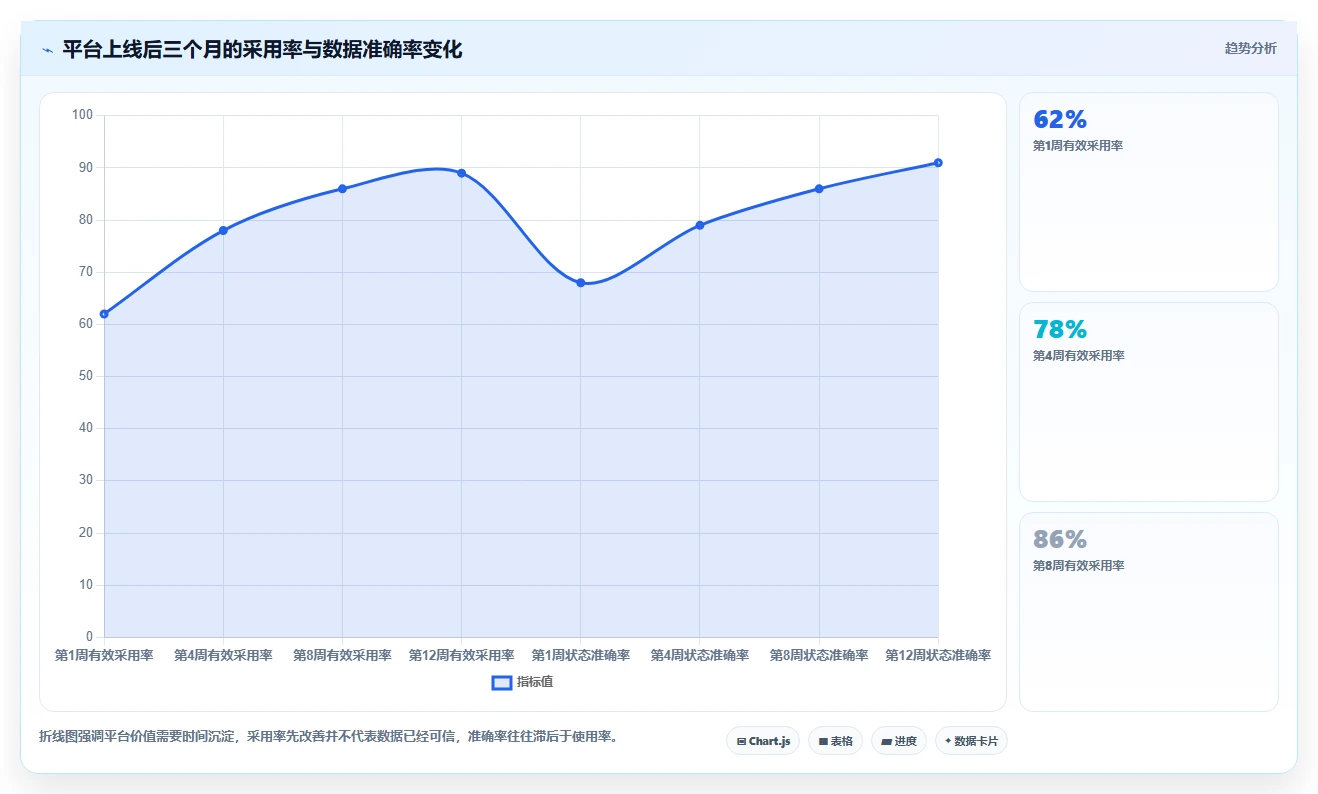Click the x-axis label 第1周有效采用率
The image size is (1318, 794).
tap(104, 656)
